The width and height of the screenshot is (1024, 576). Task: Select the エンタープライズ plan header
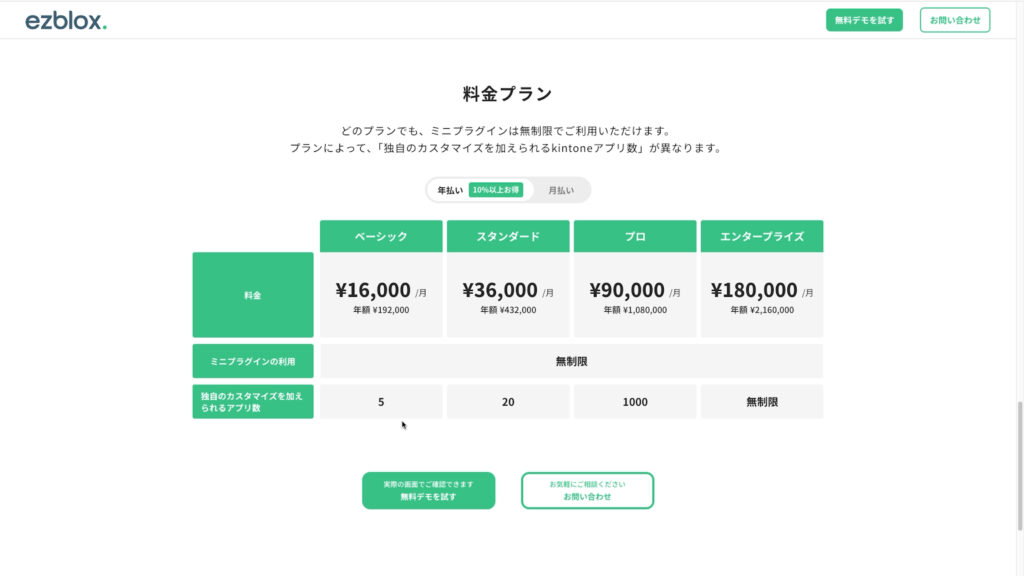click(762, 236)
